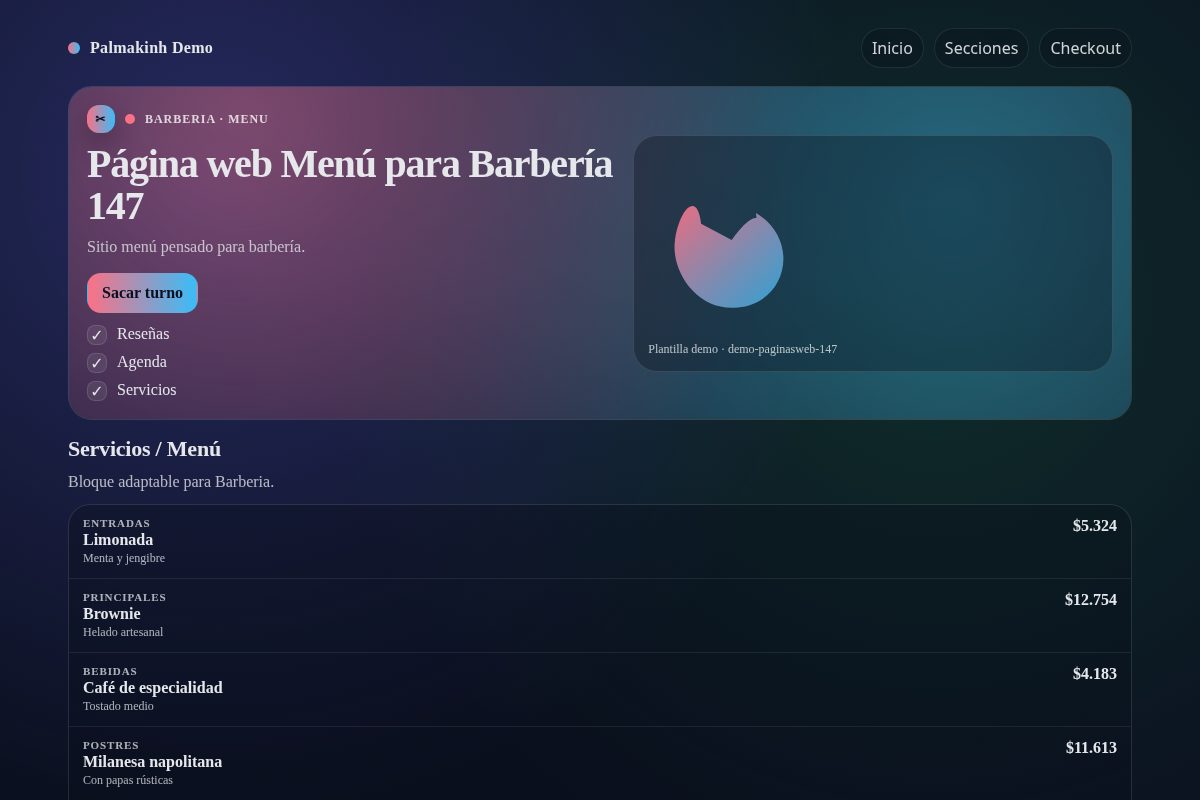Click the demo-paginasweb-147 caption text
Image resolution: width=1200 pixels, height=800 pixels.
[742, 349]
